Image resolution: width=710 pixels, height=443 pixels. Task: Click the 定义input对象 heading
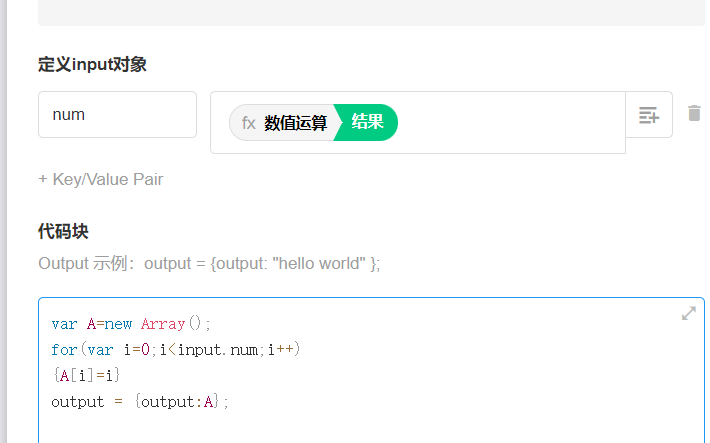click(x=93, y=65)
